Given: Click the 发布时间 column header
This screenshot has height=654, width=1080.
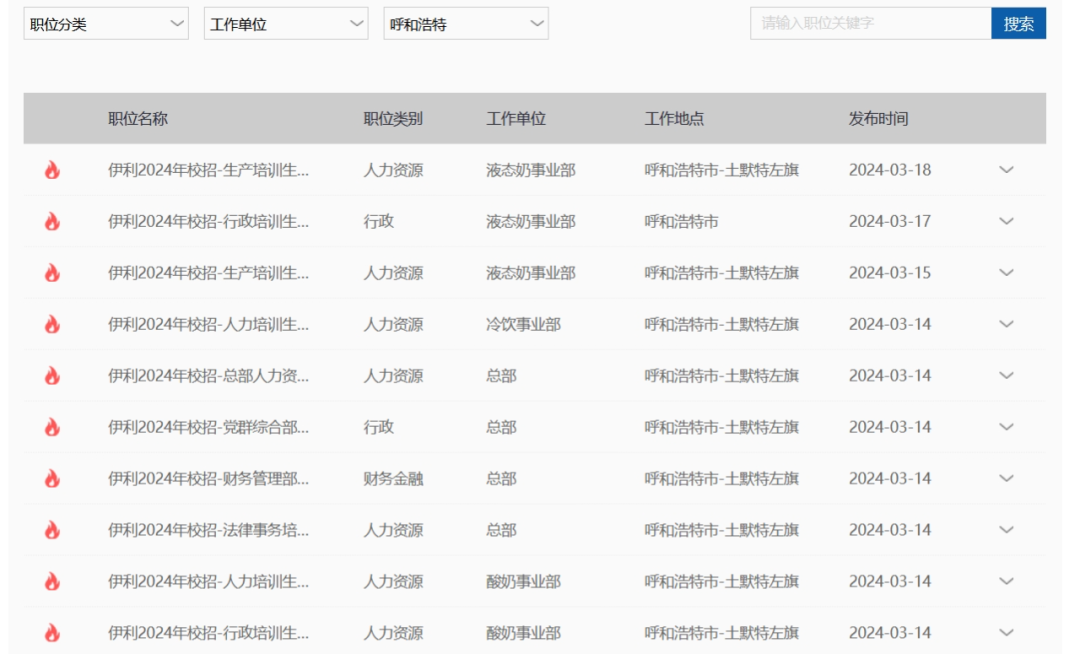Looking at the screenshot, I should 878,118.
